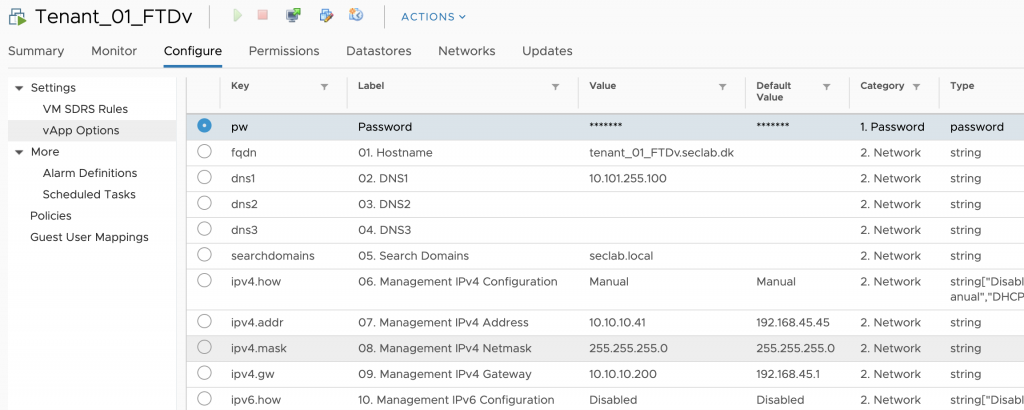
Task: Collapse the More tree section
Action: point(19,152)
